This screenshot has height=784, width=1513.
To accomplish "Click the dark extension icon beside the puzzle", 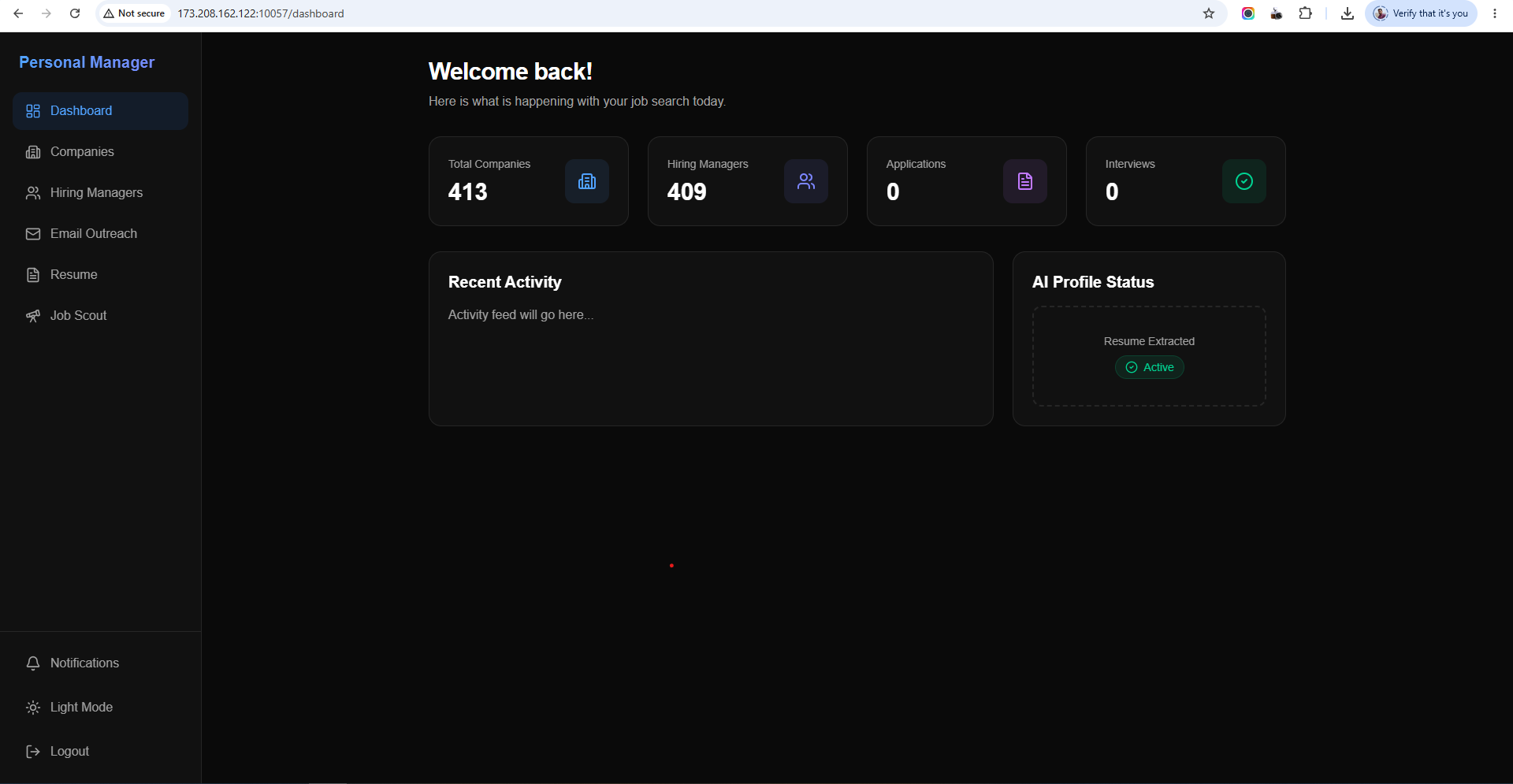I will 1277,13.
